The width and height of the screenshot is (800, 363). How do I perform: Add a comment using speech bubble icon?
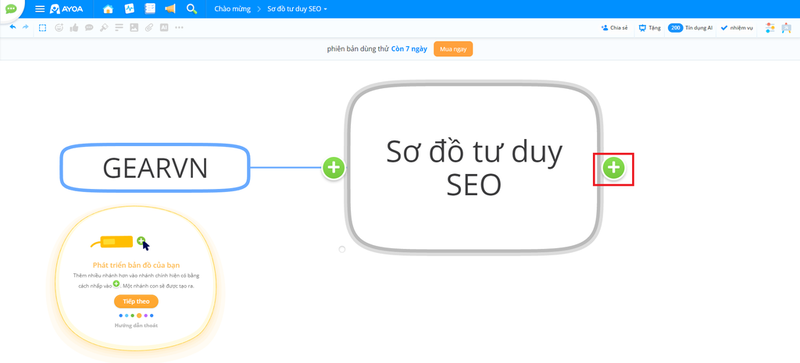(x=89, y=28)
